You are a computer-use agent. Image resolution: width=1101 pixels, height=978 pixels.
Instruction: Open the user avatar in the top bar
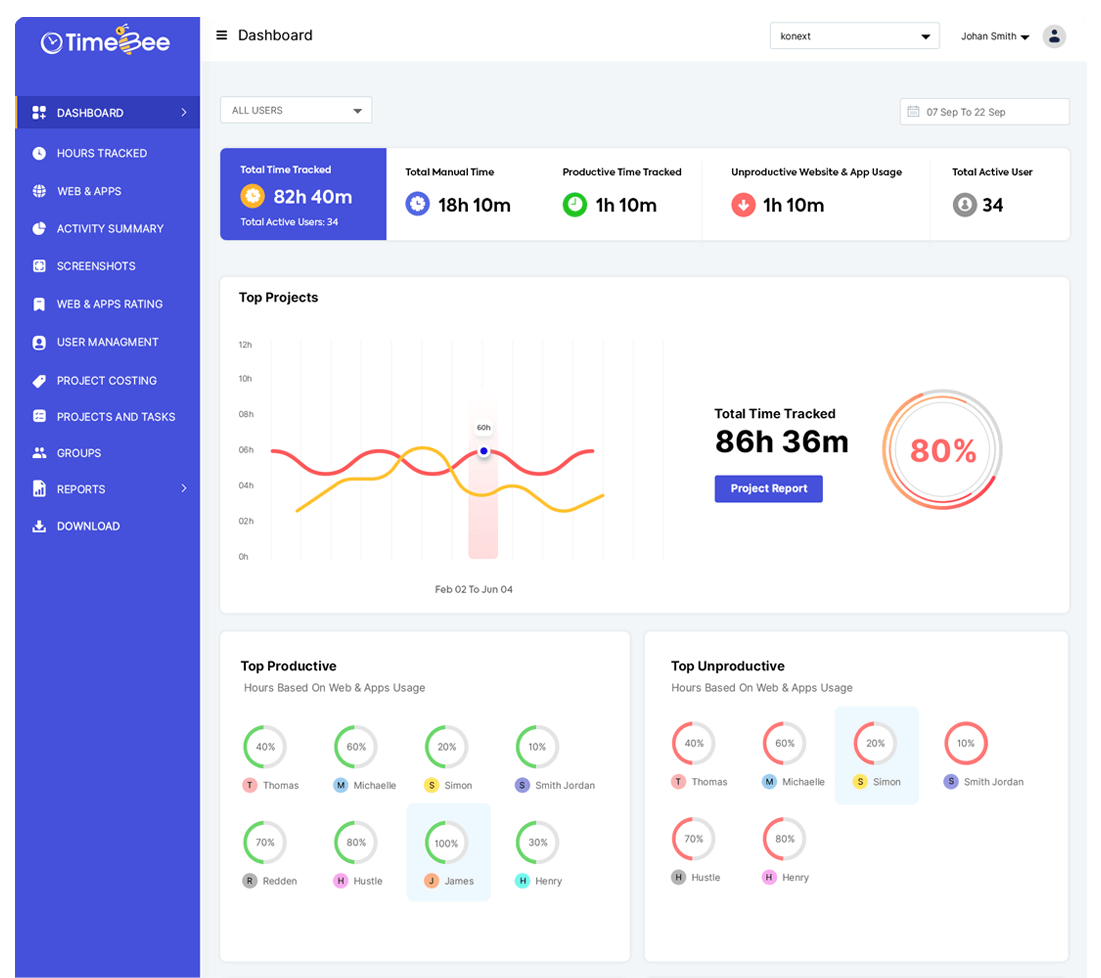[x=1054, y=36]
